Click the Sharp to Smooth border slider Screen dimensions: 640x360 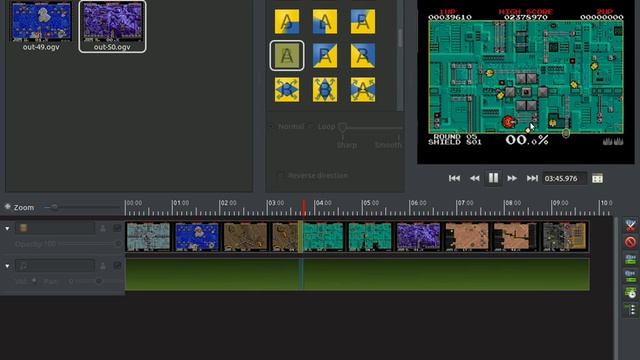[x=371, y=128]
